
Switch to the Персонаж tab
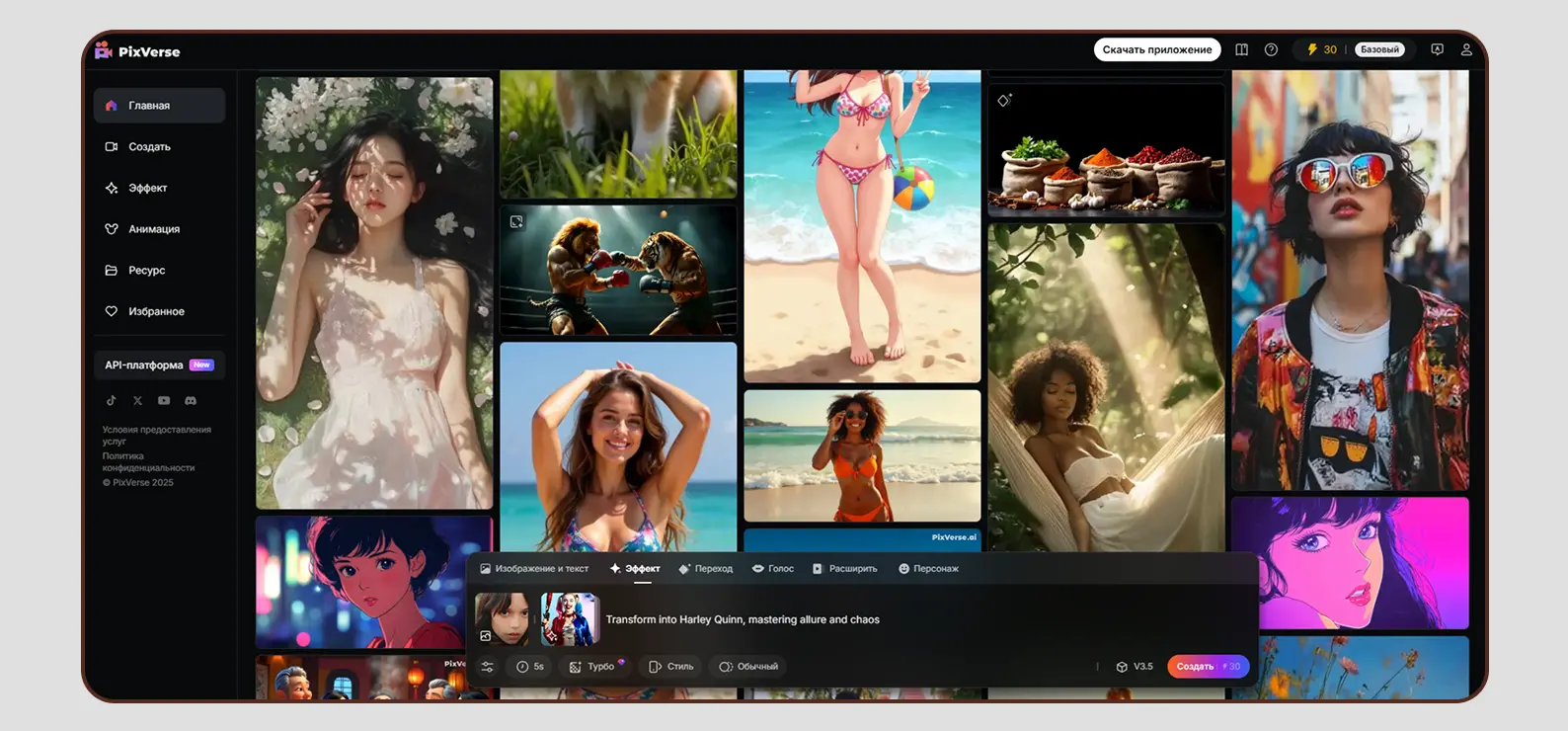pyautogui.click(x=929, y=569)
